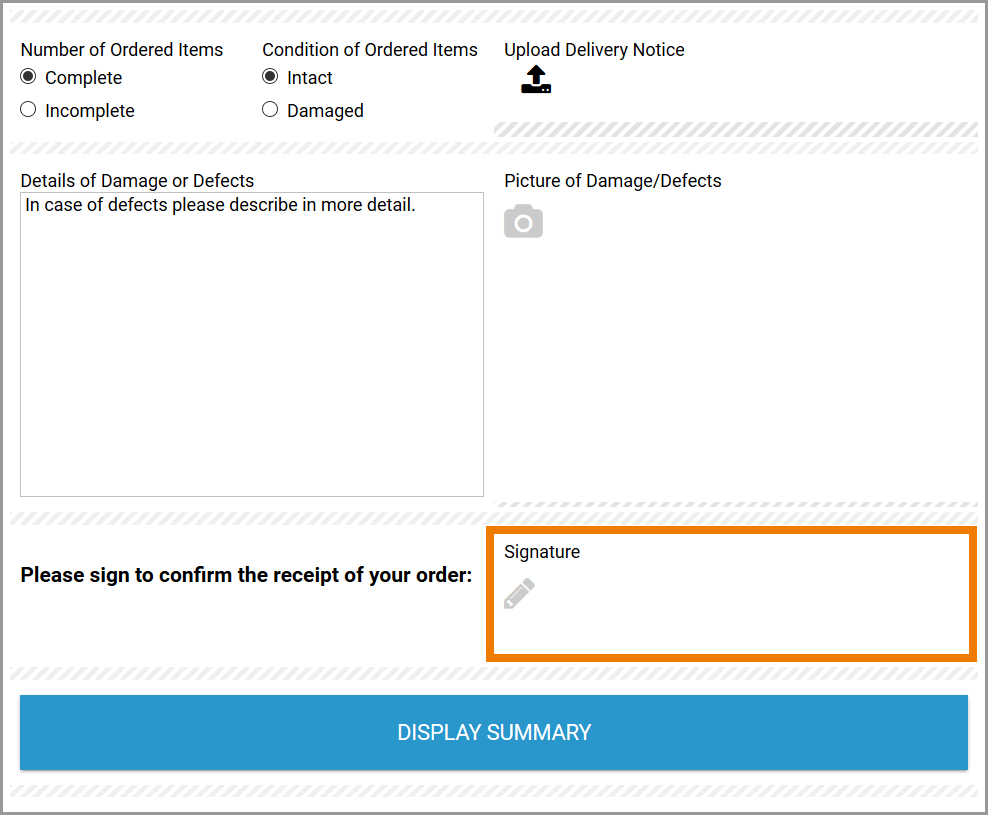Click the bold 'Please sign to confirm' text
Viewport: 988px width, 815px height.
[246, 576]
